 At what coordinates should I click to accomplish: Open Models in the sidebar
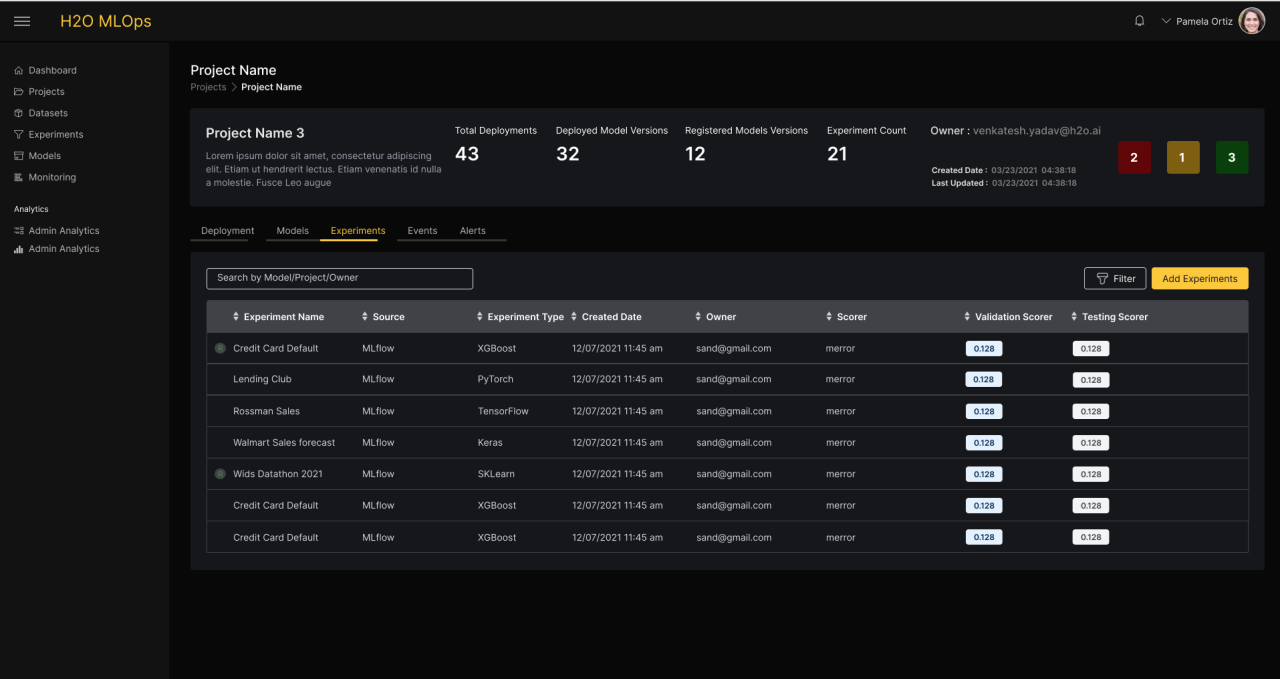click(44, 156)
